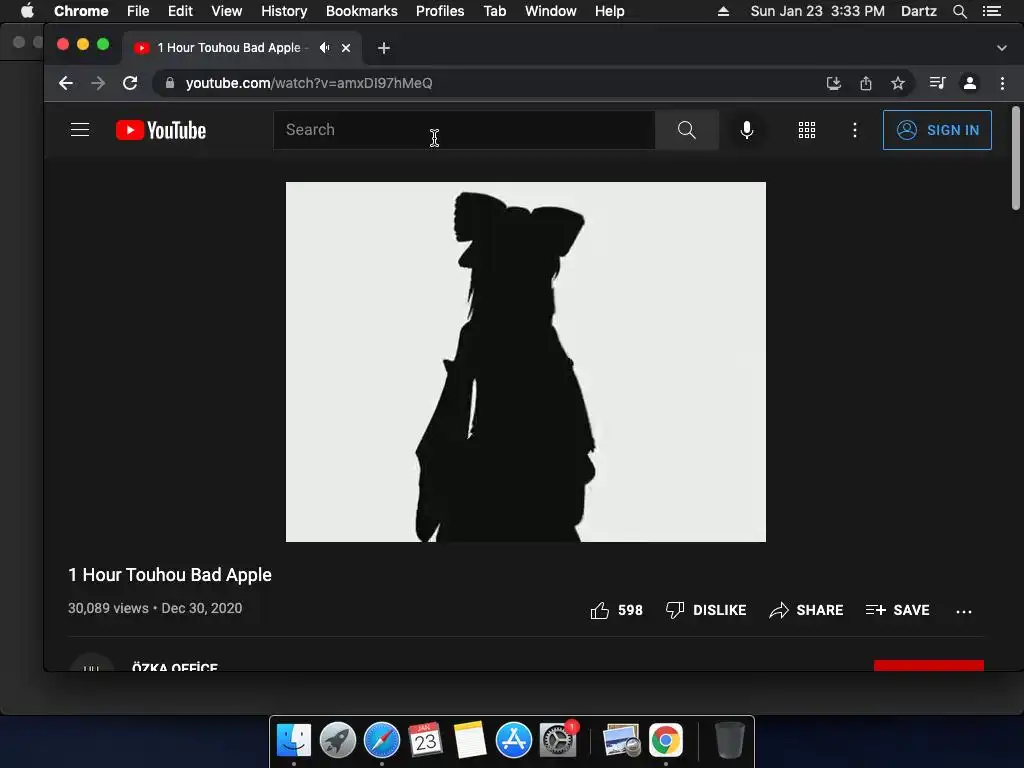Click the red subscribe button
Image resolution: width=1024 pixels, height=768 pixels.
(x=929, y=665)
